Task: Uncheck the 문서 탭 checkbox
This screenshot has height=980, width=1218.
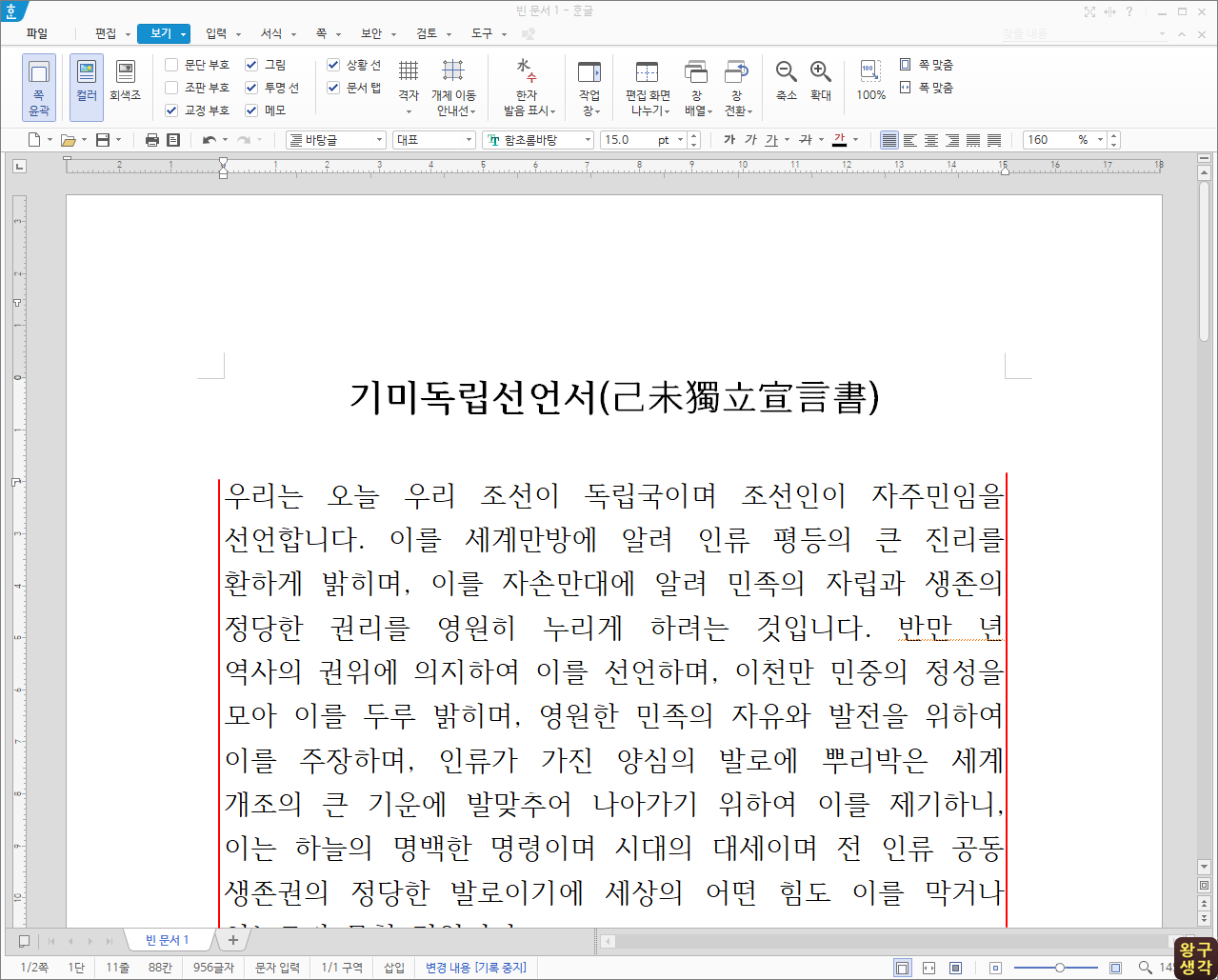Action: pyautogui.click(x=333, y=88)
